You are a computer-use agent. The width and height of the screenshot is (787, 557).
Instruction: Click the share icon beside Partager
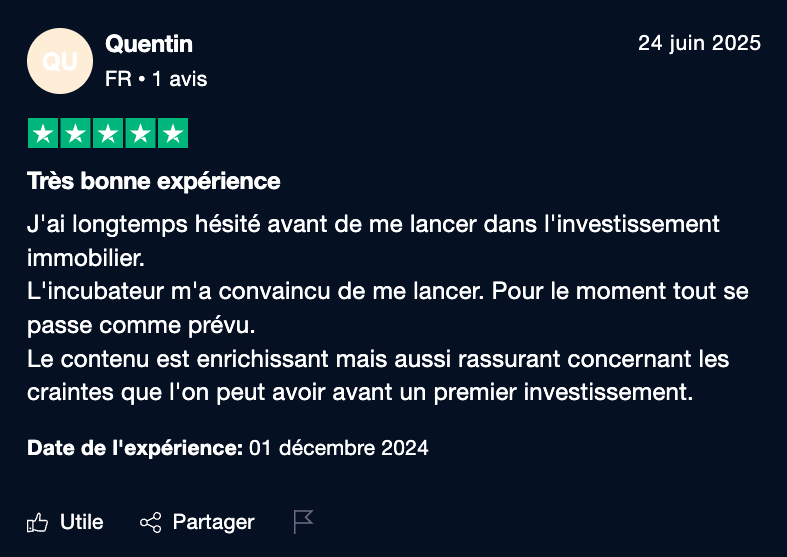[x=151, y=523]
